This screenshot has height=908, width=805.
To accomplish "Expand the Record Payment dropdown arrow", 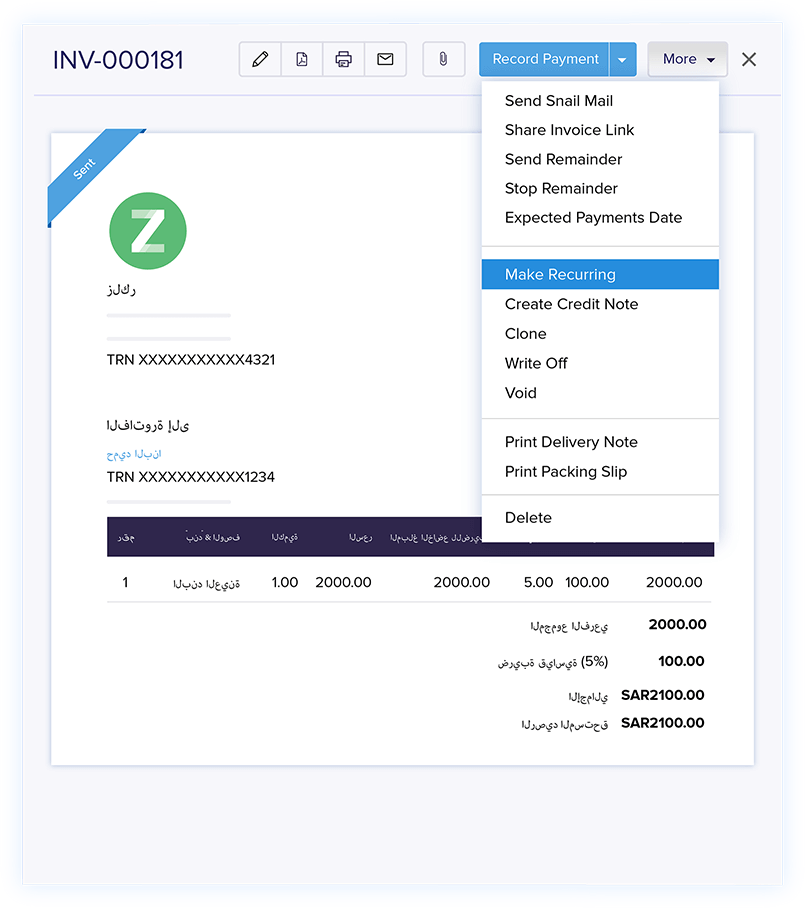I will point(623,59).
